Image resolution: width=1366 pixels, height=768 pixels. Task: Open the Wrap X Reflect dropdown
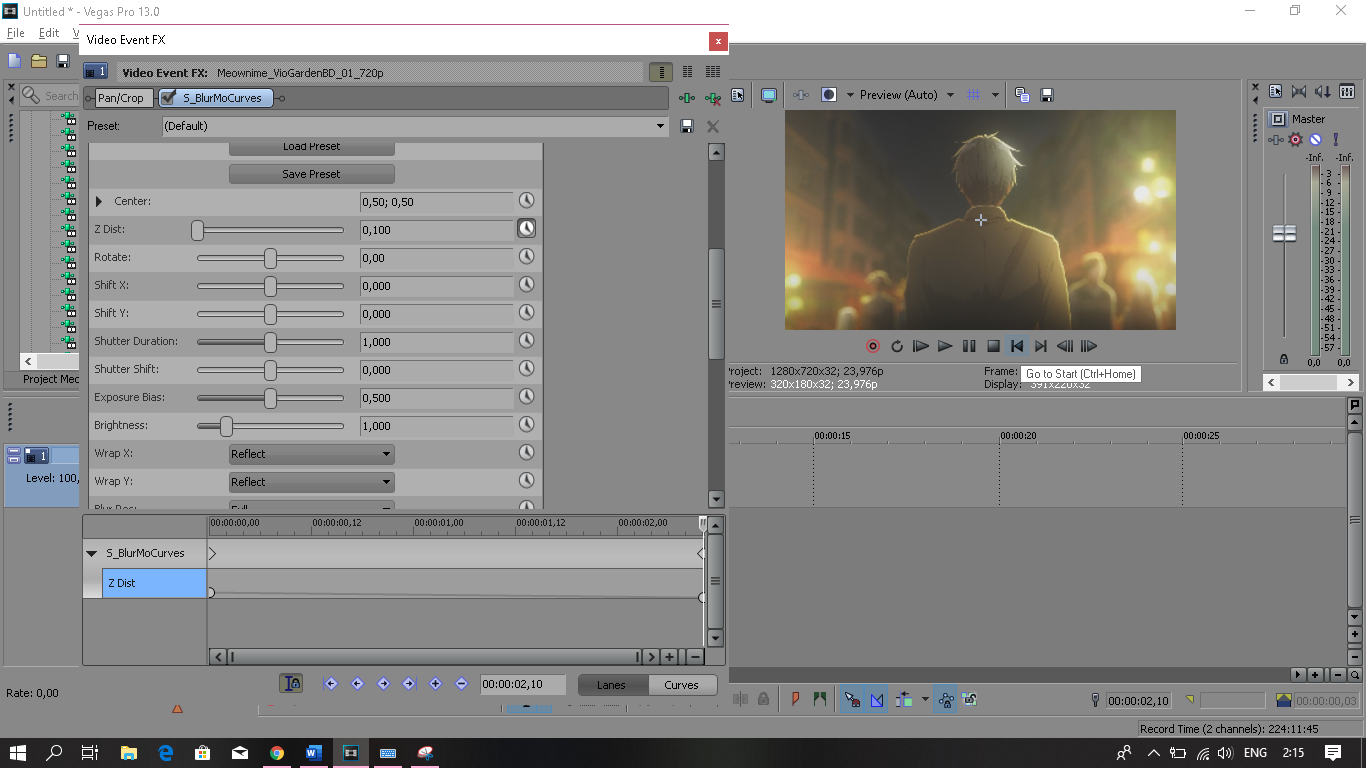[x=312, y=454]
